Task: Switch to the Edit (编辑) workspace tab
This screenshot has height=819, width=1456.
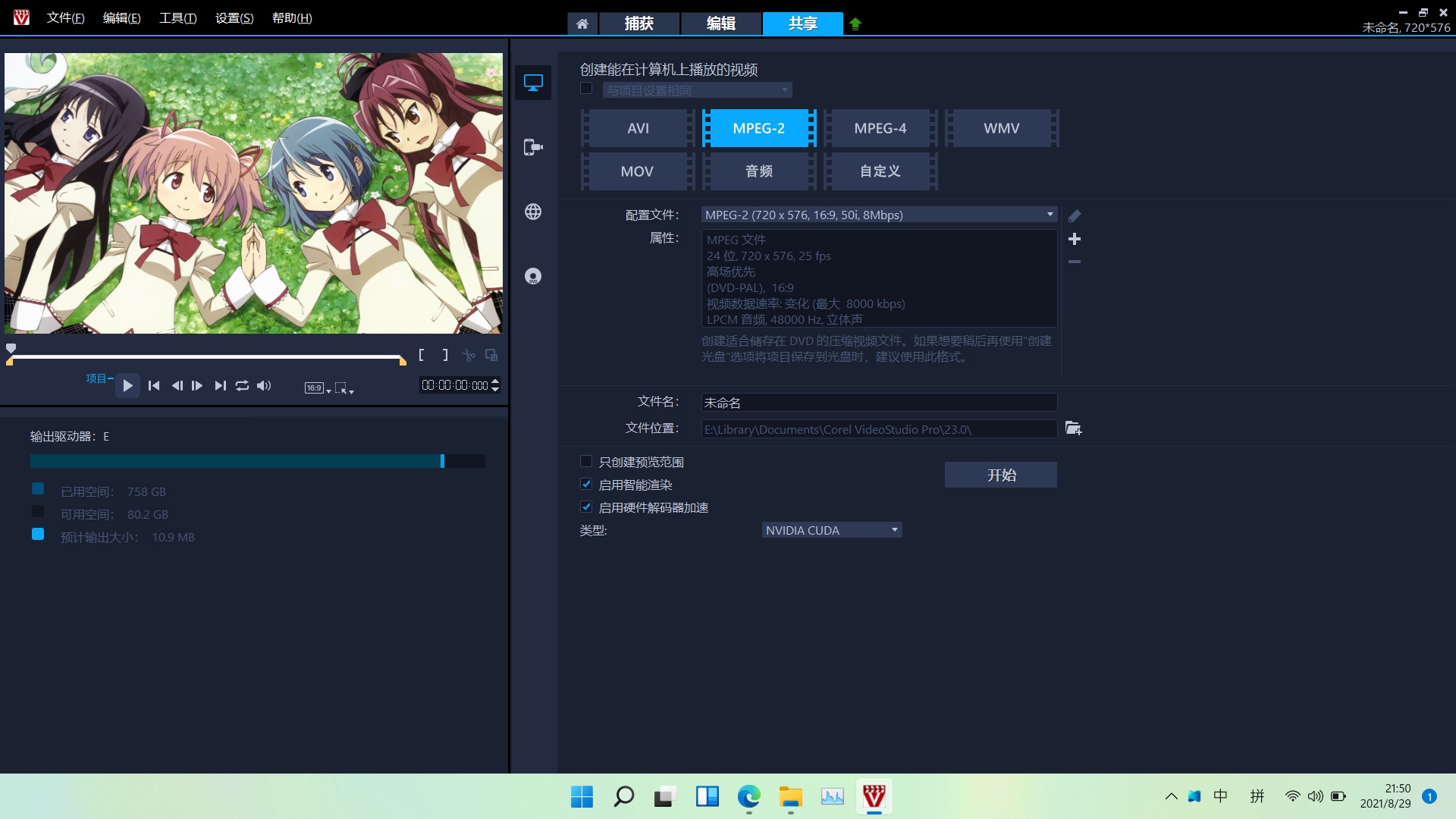Action: click(x=721, y=24)
